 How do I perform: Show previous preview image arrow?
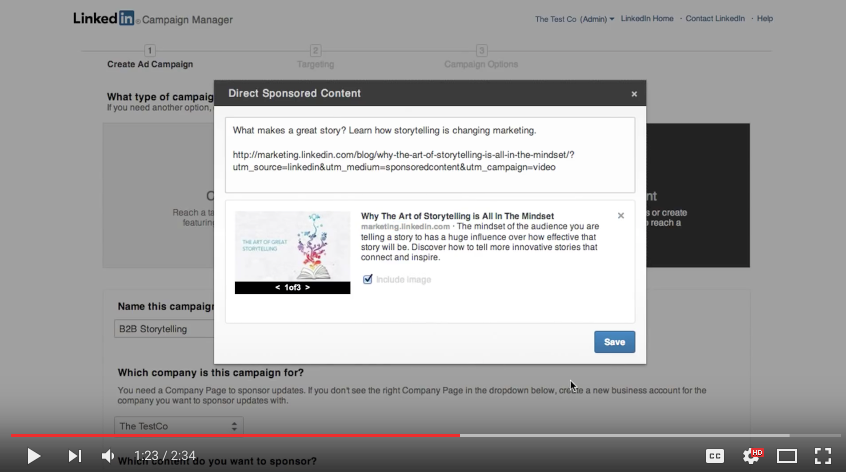click(x=277, y=288)
